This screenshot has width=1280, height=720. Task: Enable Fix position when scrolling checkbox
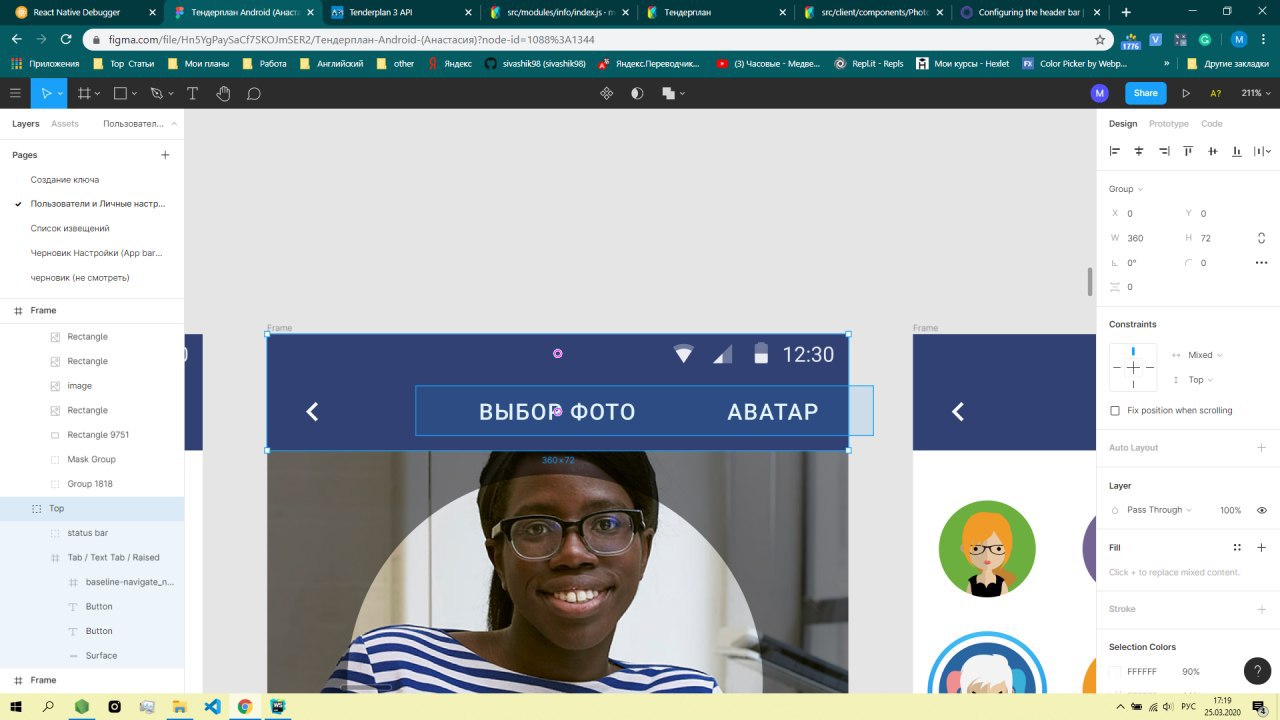tap(1115, 410)
